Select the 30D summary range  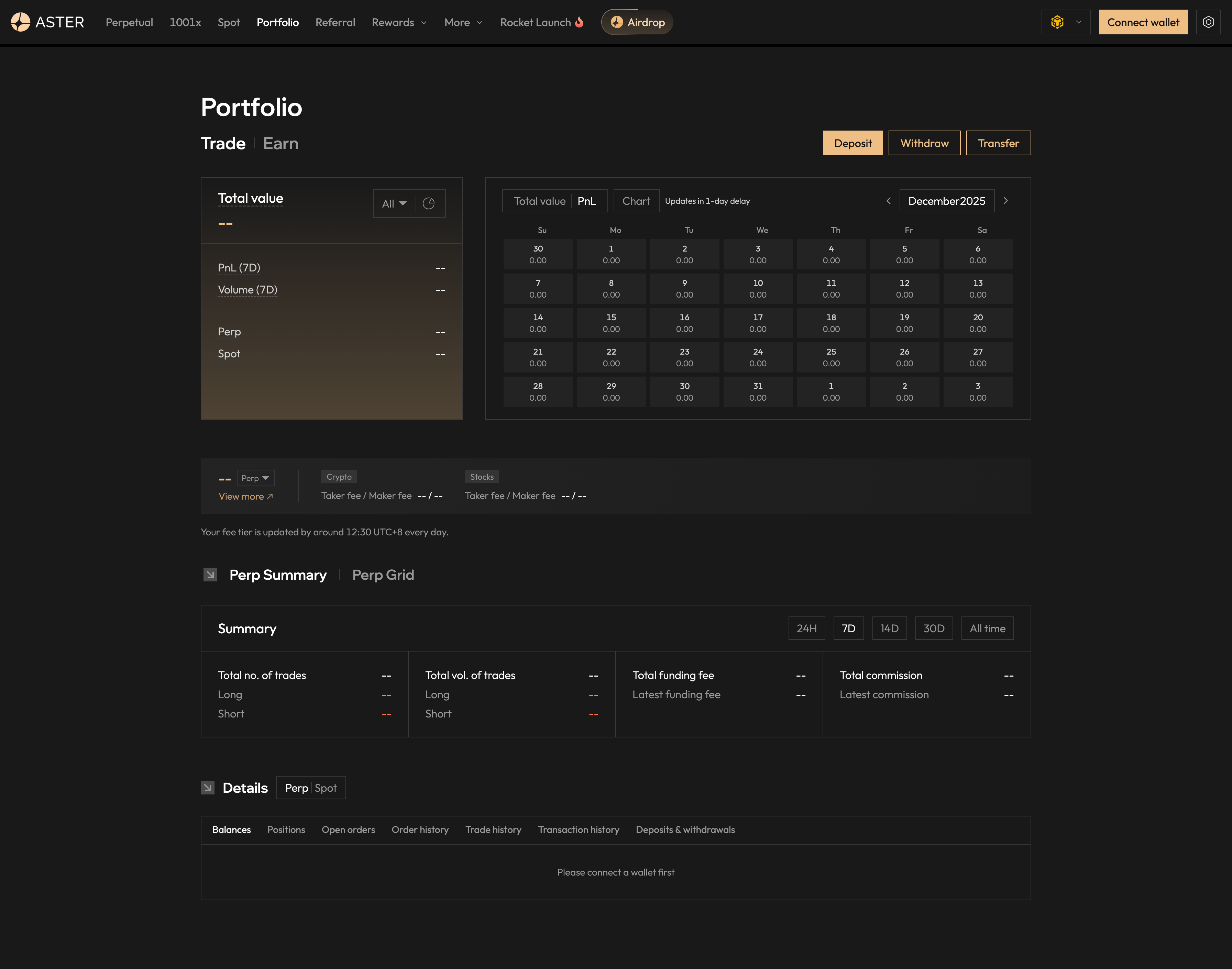(934, 628)
